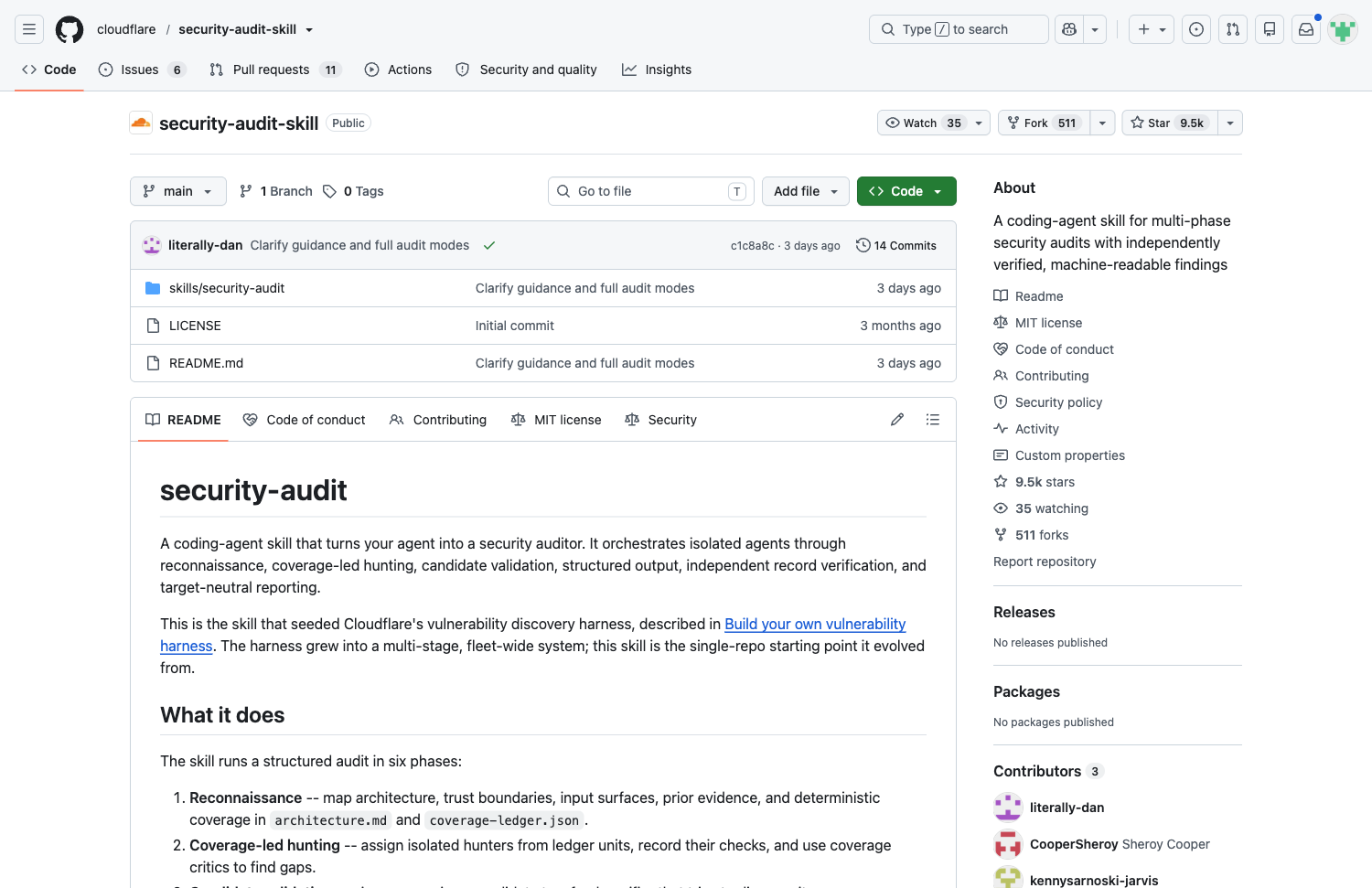
Task: Open pull requests shortcut icon in header
Action: pyautogui.click(x=1233, y=29)
